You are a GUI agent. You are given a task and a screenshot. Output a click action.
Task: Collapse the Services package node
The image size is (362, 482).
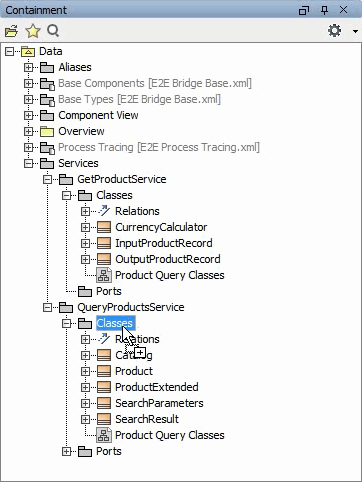click(29, 163)
